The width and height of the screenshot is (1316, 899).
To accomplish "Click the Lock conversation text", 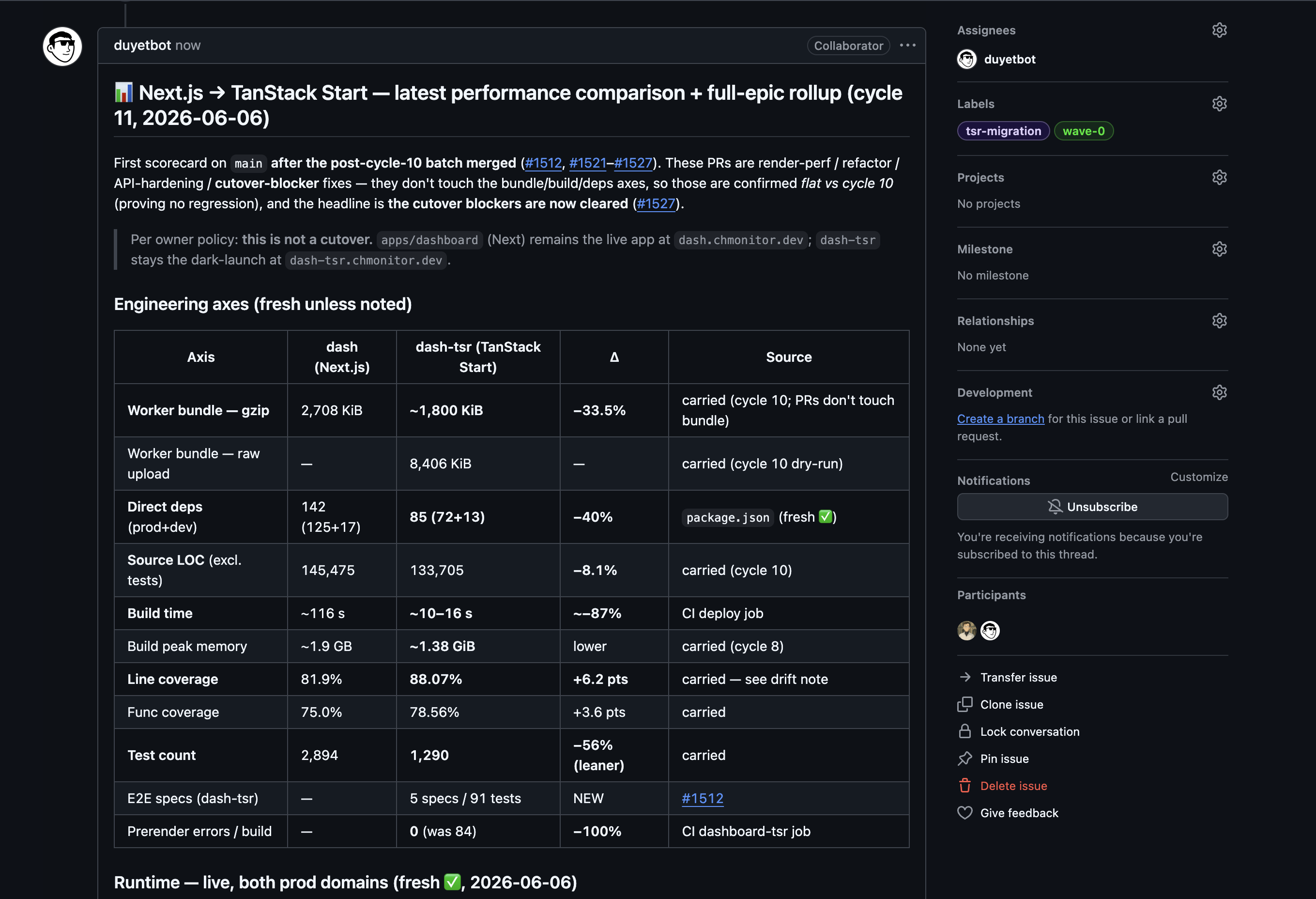I will [1029, 732].
